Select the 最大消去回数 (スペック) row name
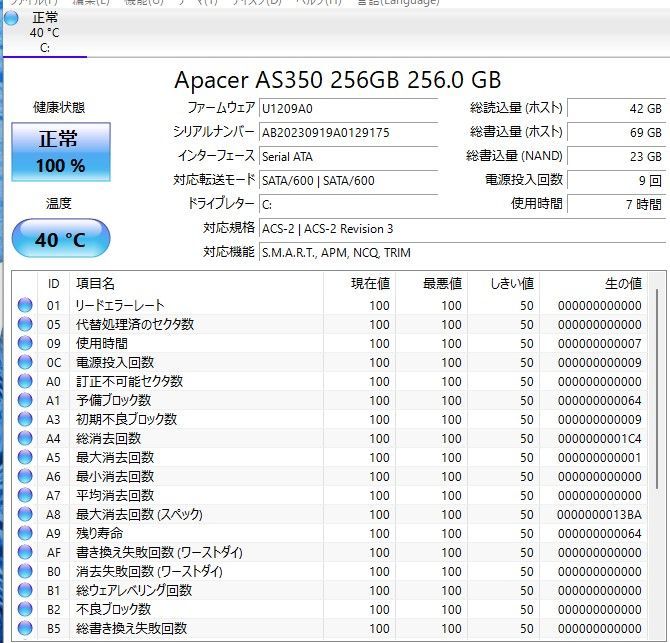The width and height of the screenshot is (670, 643). click(139, 514)
